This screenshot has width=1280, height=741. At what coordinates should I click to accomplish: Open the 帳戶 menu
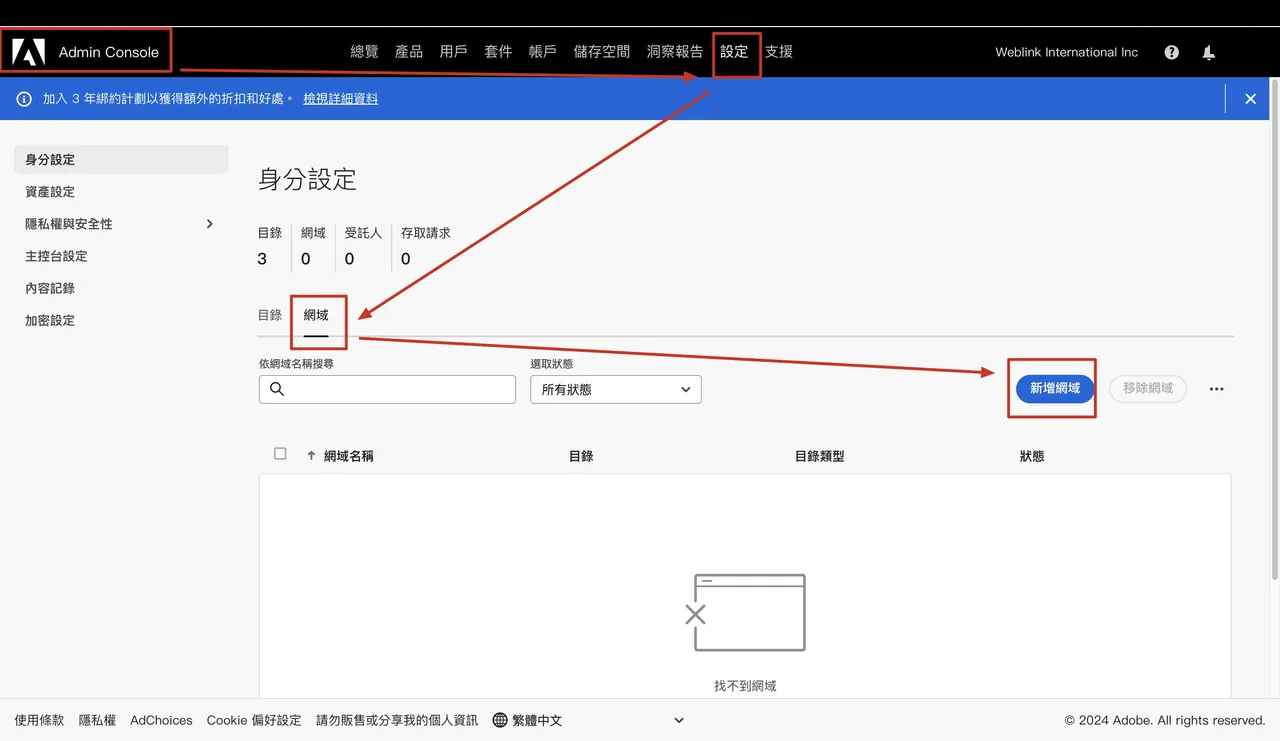pos(543,52)
